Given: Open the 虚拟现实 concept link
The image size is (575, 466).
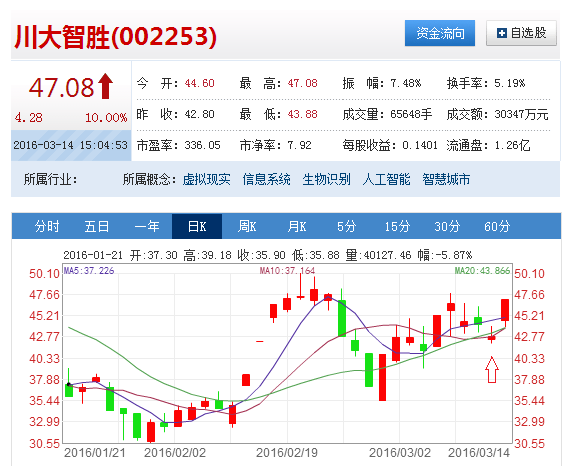Looking at the screenshot, I should [x=206, y=180].
